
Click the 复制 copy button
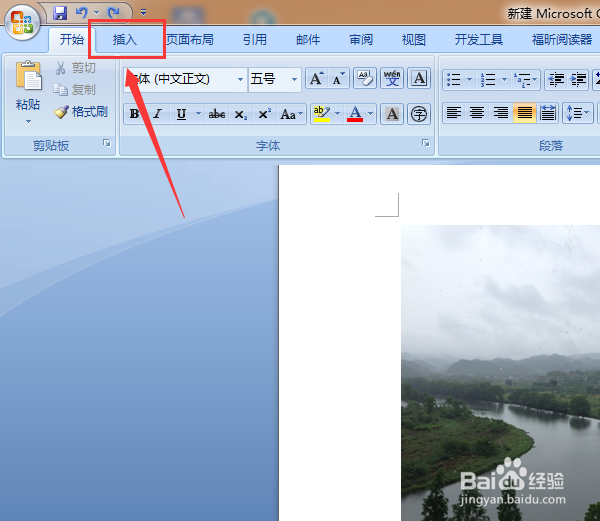tap(74, 90)
